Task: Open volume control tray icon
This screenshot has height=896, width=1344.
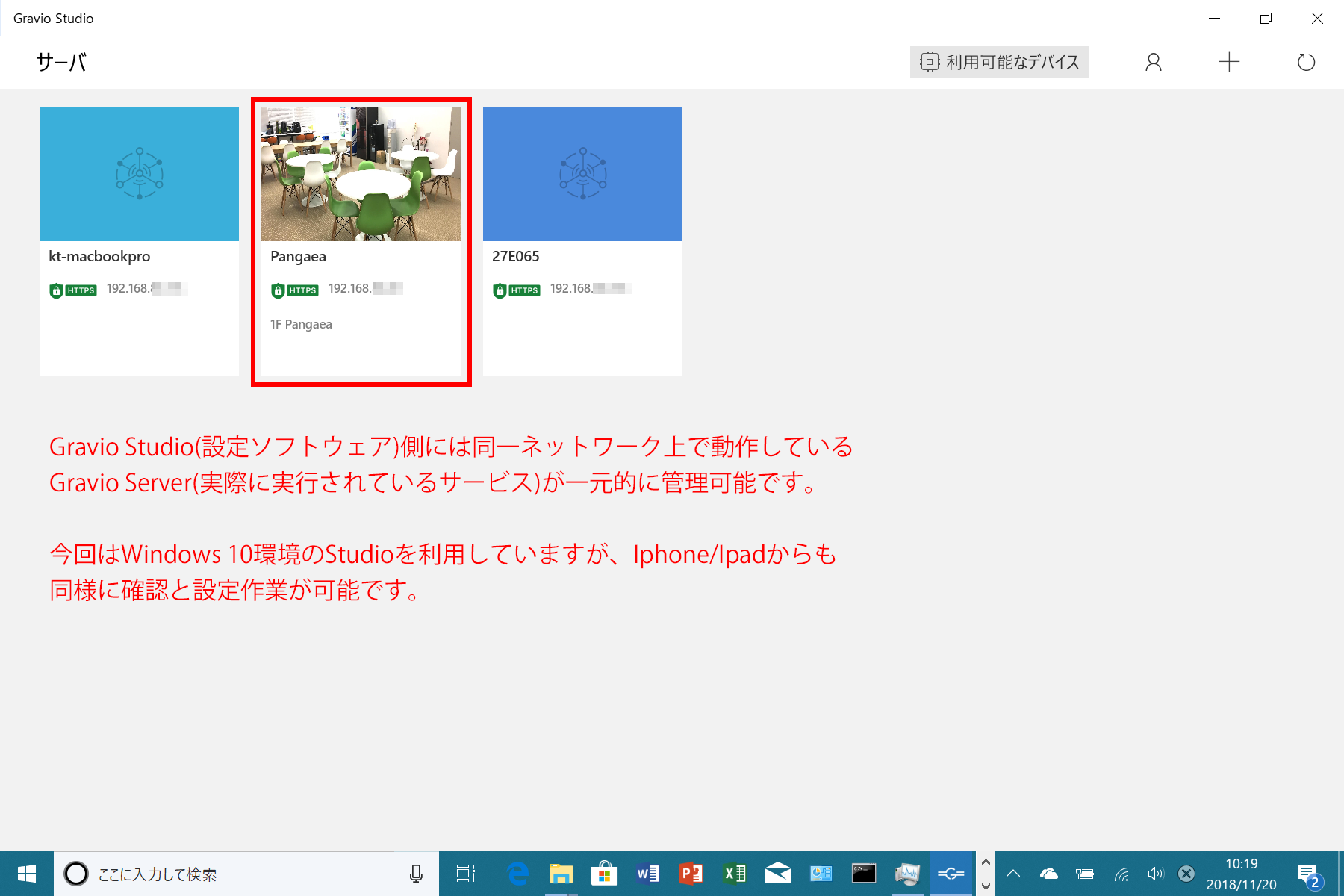Action: pyautogui.click(x=1156, y=874)
